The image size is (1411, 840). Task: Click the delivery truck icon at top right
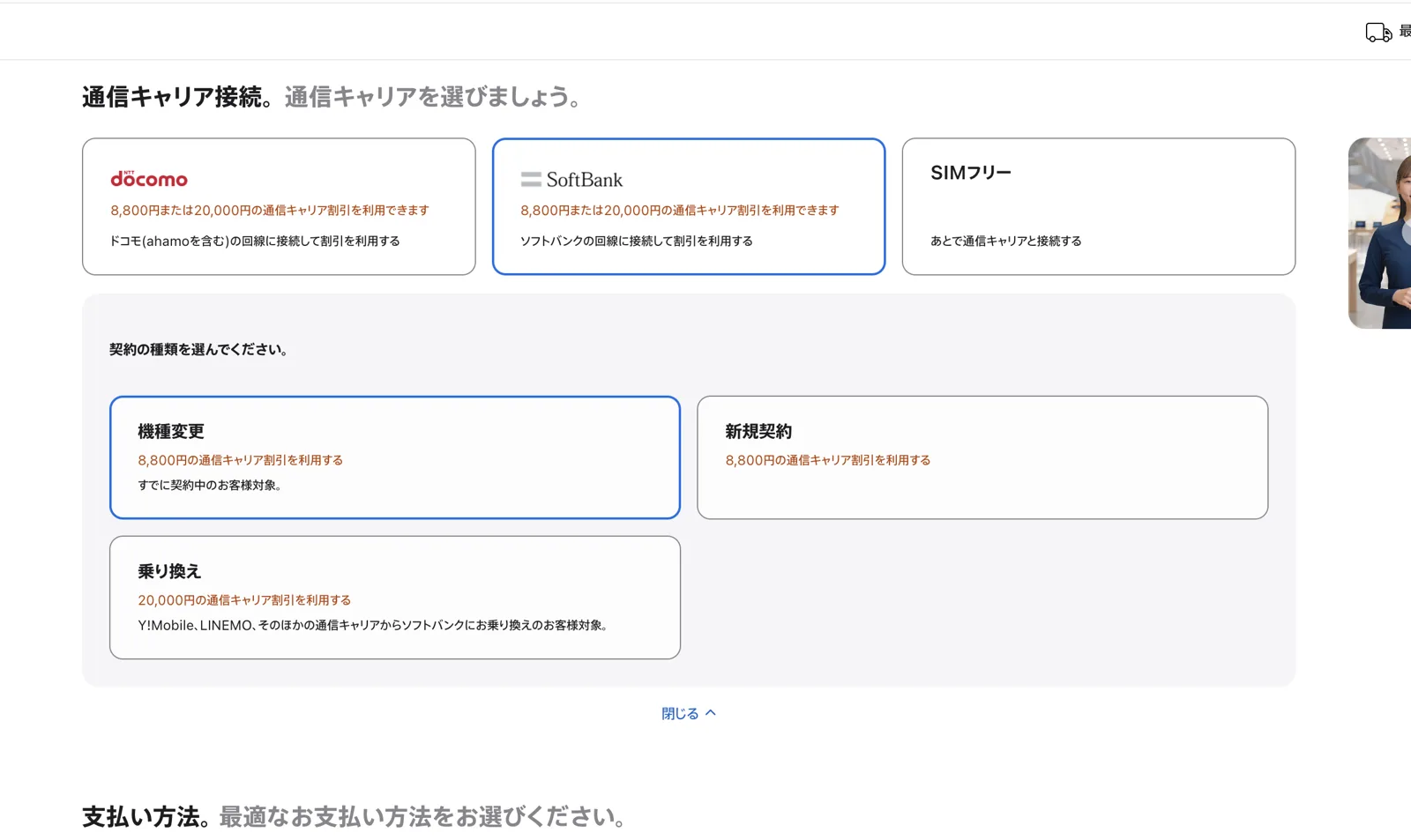(x=1378, y=33)
